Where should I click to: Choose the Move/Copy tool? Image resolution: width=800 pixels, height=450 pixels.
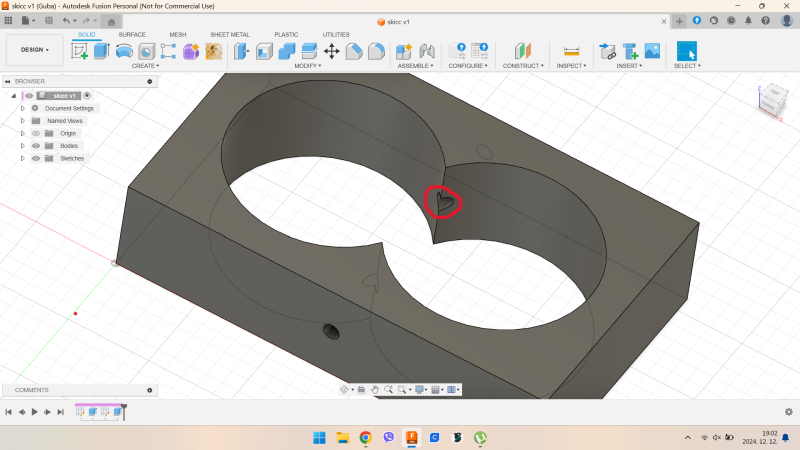tap(332, 51)
